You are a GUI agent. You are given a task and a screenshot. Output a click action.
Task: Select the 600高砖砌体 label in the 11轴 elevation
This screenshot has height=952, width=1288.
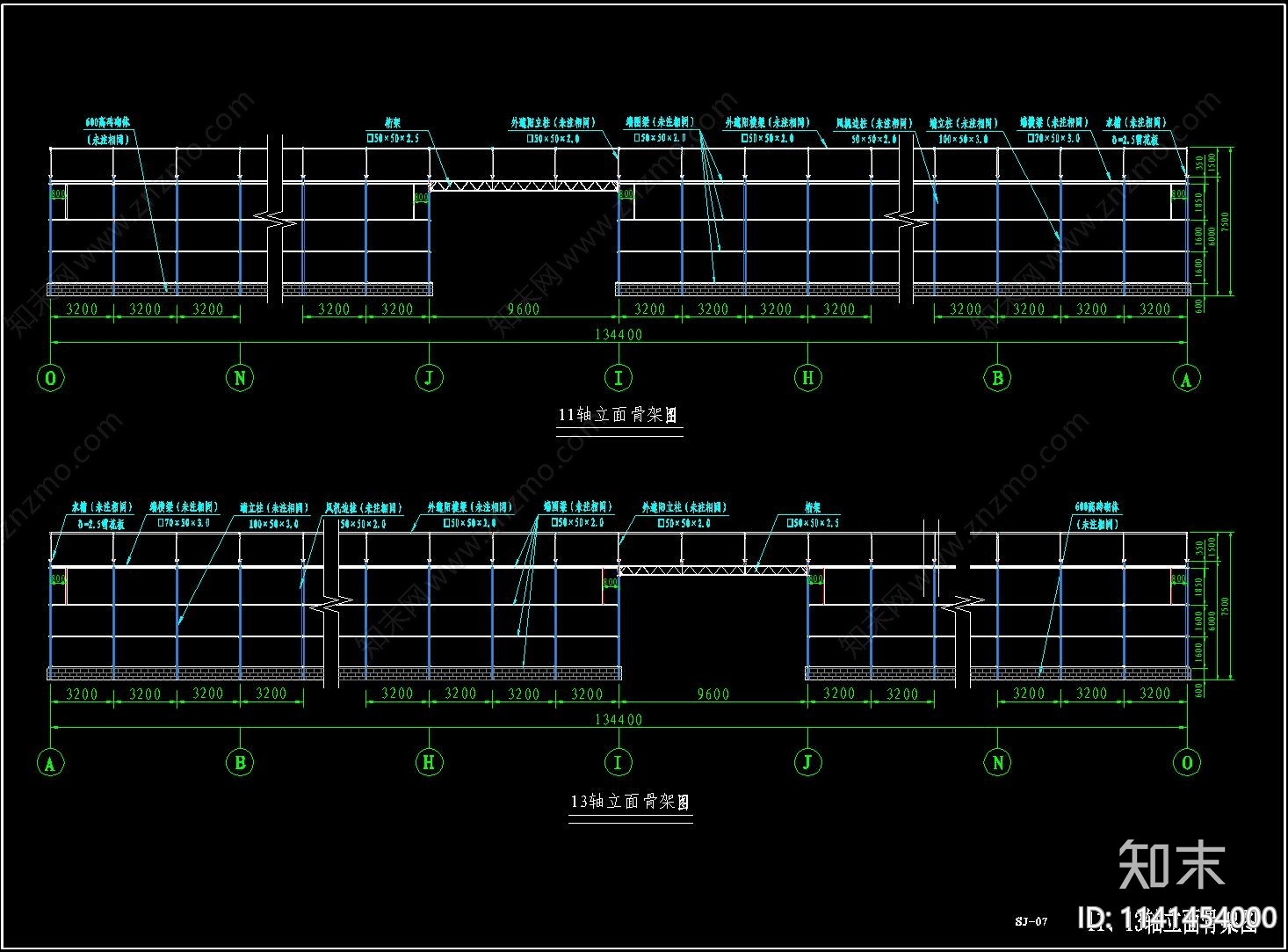click(108, 123)
